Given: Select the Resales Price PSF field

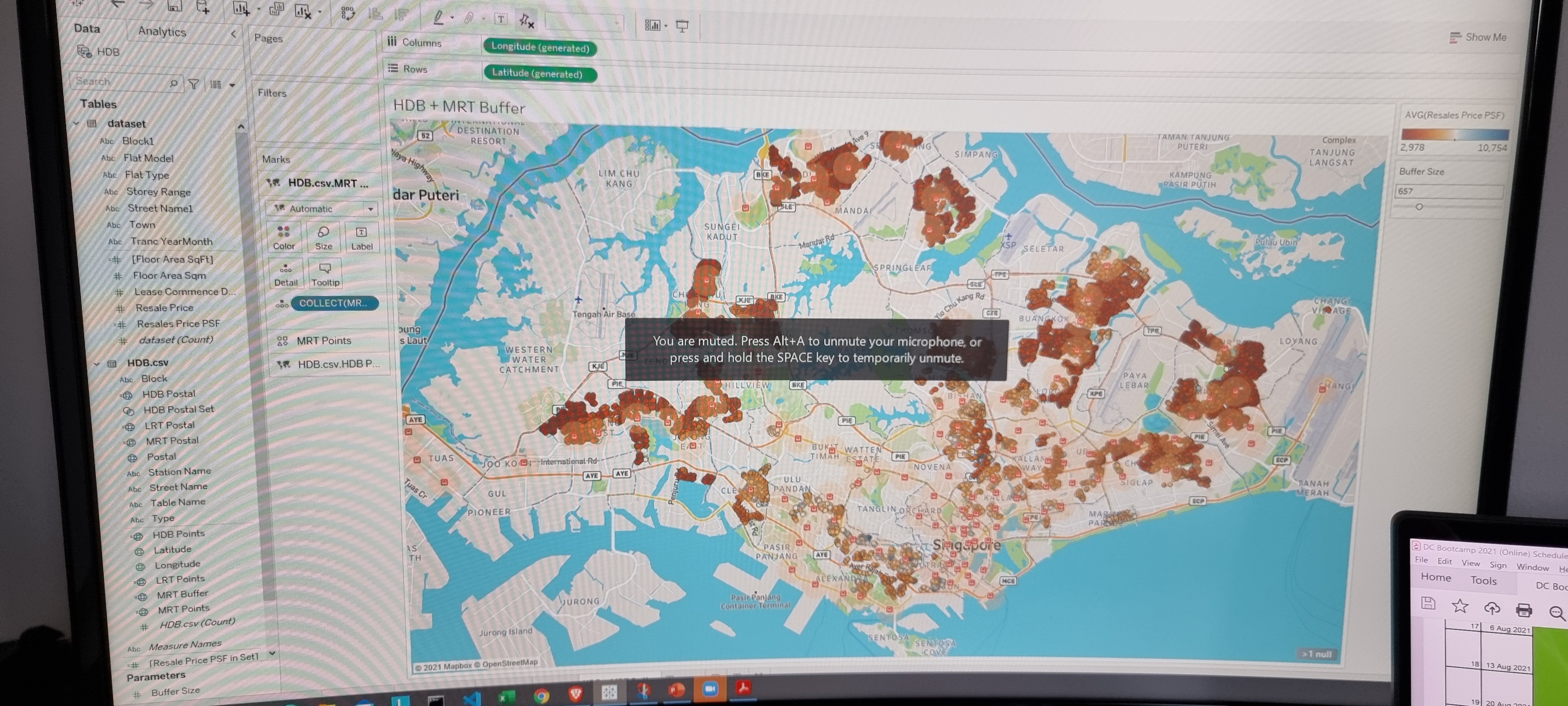Looking at the screenshot, I should pyautogui.click(x=178, y=324).
